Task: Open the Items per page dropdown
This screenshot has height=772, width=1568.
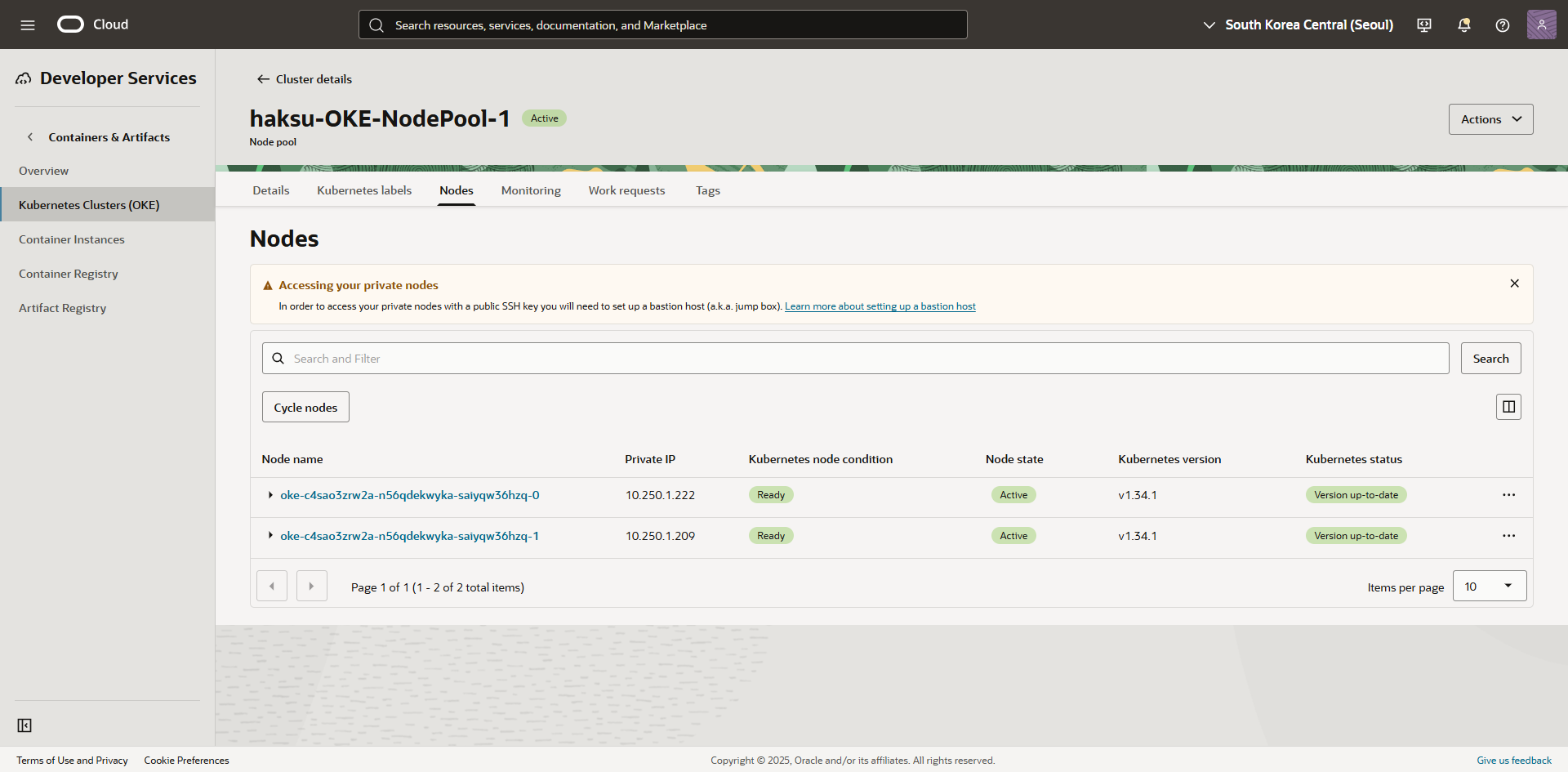Action: tap(1489, 587)
